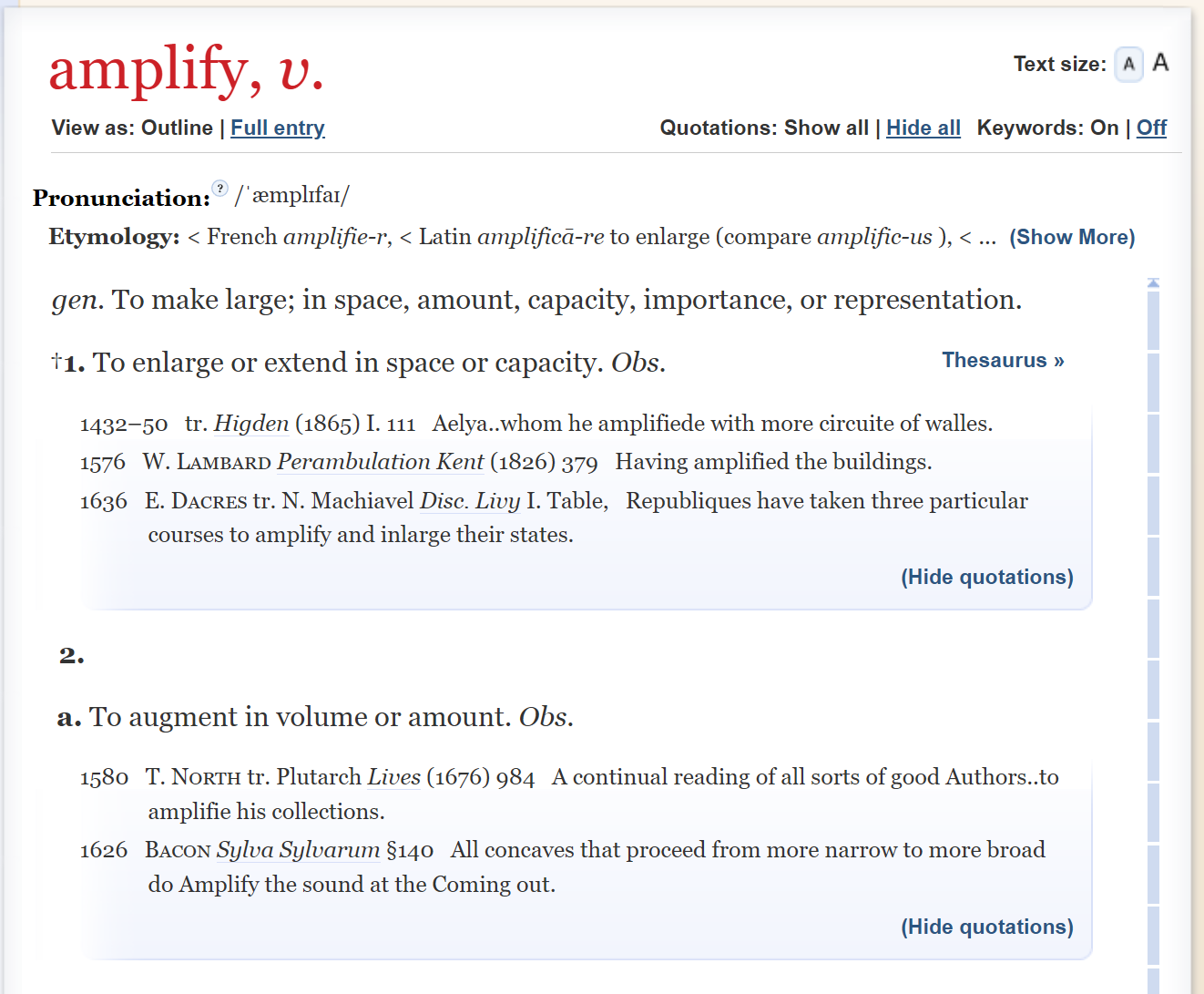Open the Plutarch Lives source link
Screen dimensions: 1204x994
tap(394, 777)
